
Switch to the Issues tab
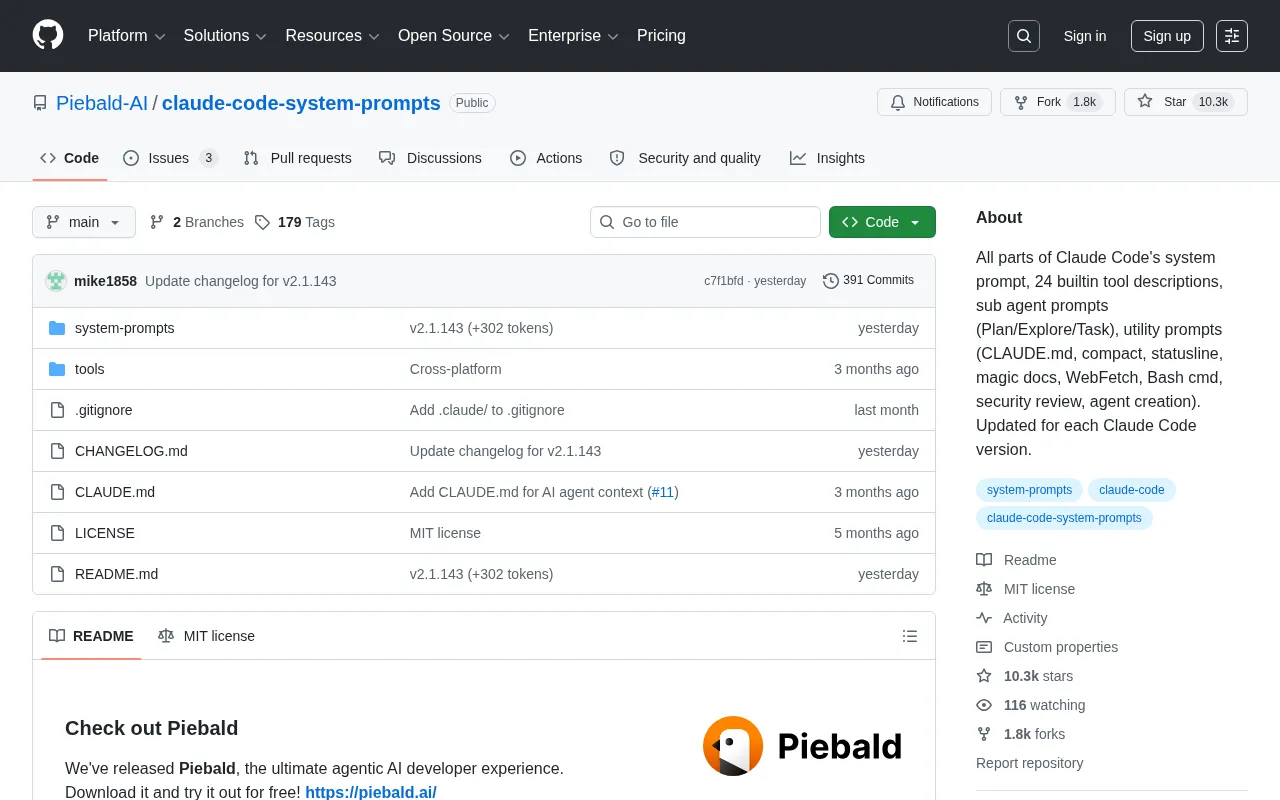click(x=170, y=158)
